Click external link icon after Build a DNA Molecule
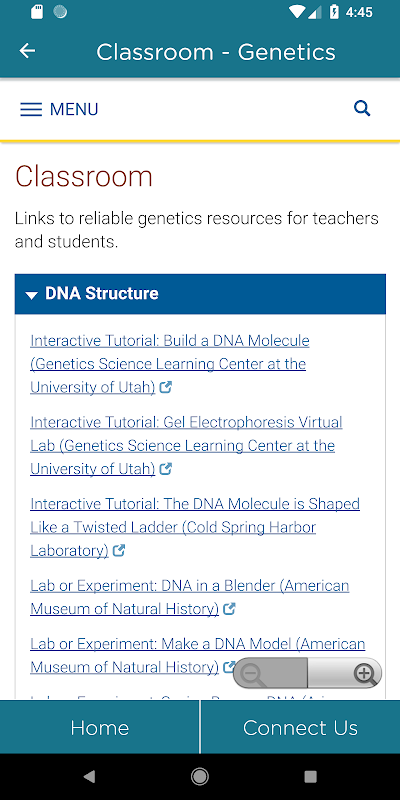Screen dimensions: 400x800 click(165, 387)
